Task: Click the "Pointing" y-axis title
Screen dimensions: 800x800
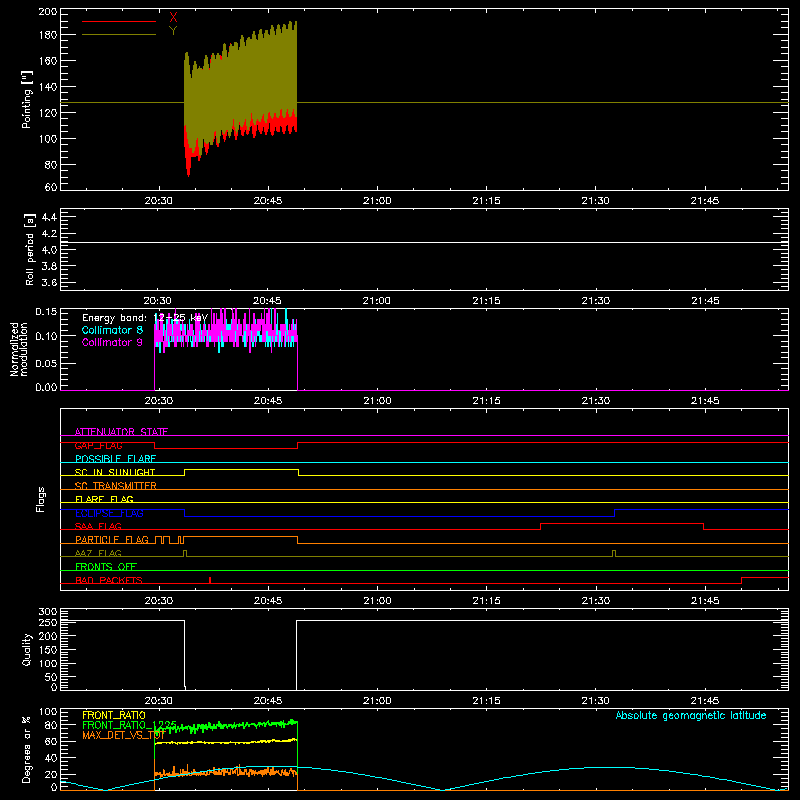Action: click(x=27, y=99)
